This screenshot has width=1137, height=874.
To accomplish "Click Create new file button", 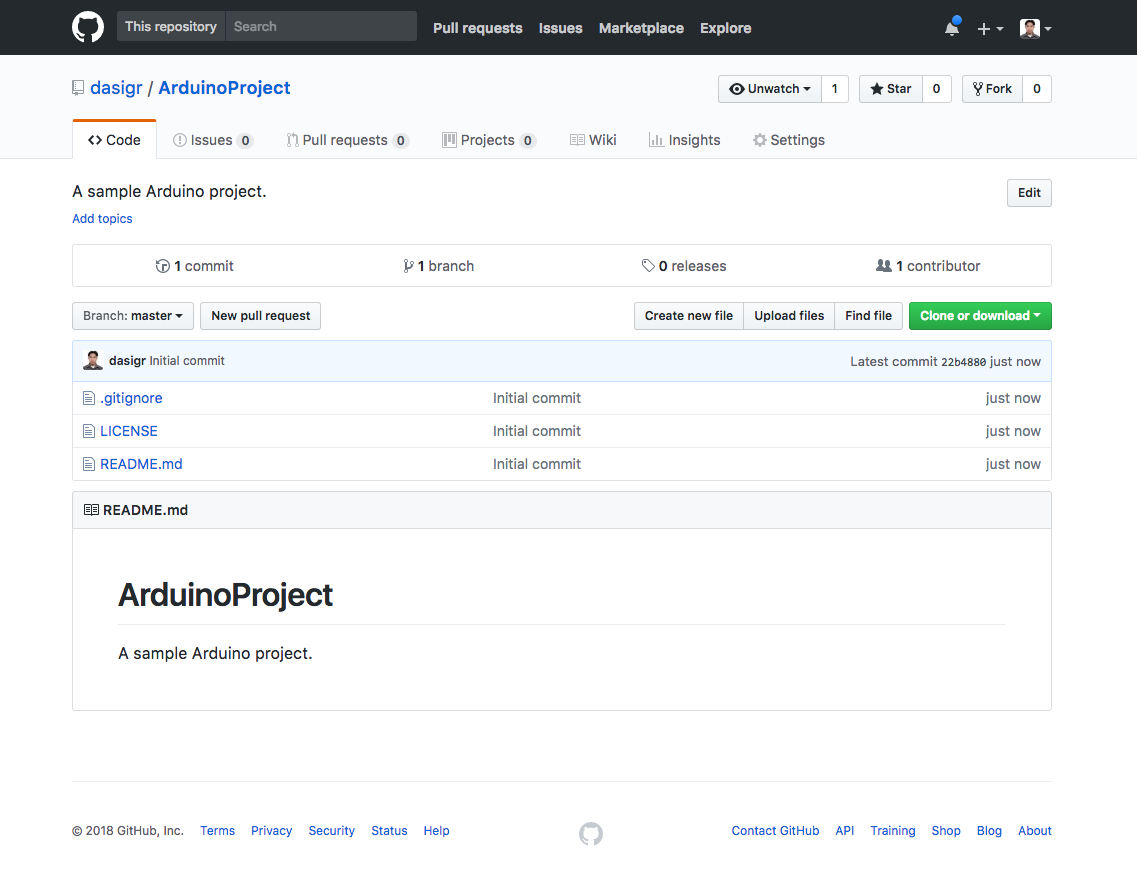I will pos(689,316).
